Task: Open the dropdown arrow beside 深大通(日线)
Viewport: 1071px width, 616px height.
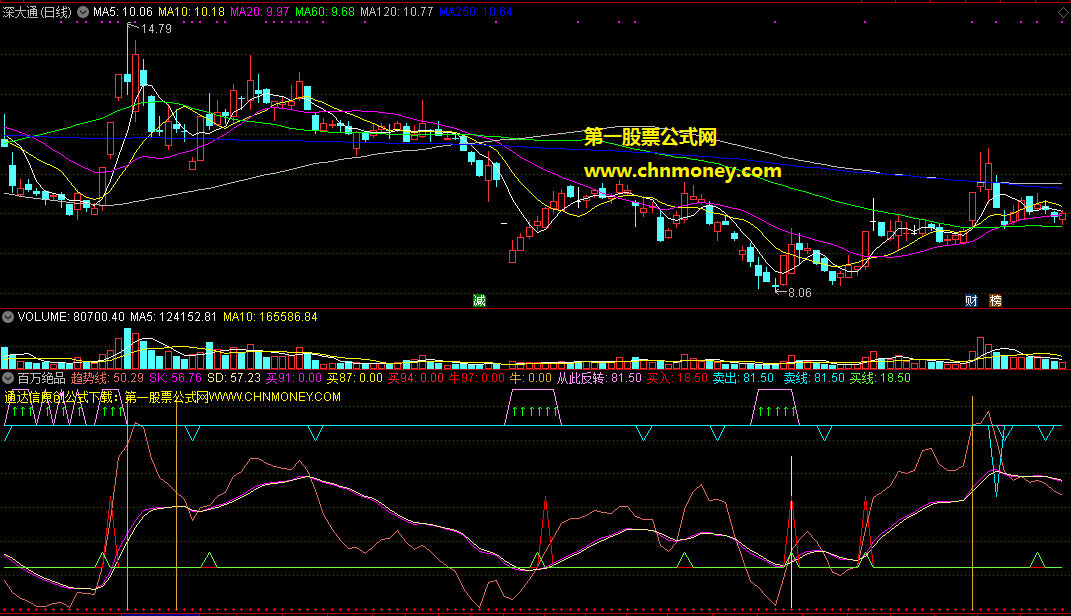Action: tap(83, 12)
